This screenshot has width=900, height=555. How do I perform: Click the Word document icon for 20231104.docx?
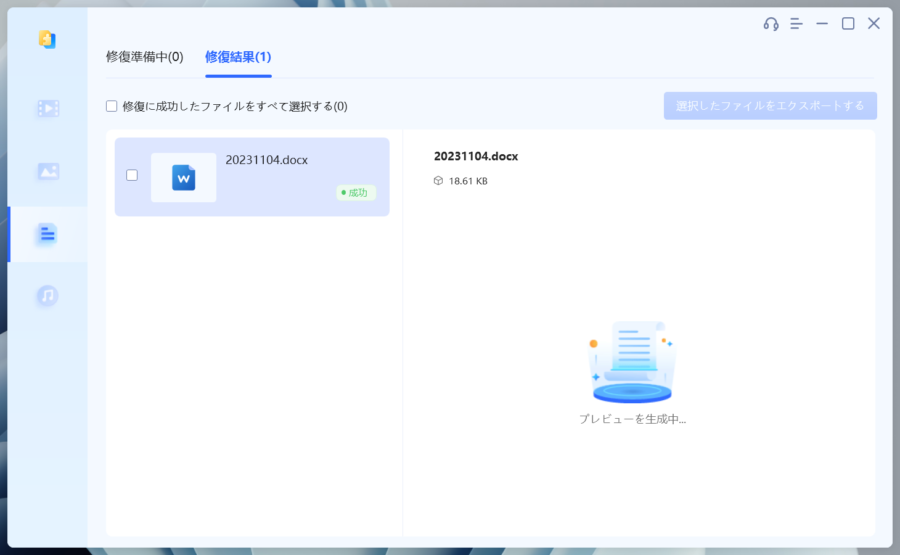(x=183, y=178)
